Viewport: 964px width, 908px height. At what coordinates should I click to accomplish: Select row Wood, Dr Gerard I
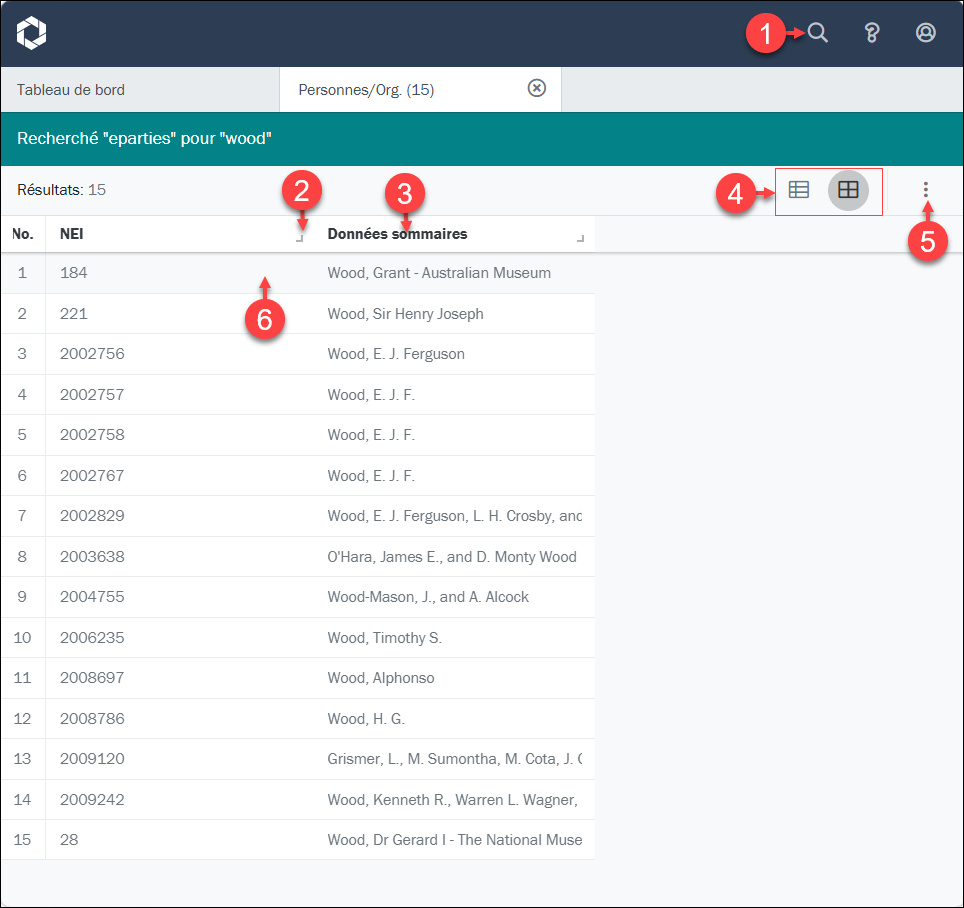pyautogui.click(x=298, y=840)
